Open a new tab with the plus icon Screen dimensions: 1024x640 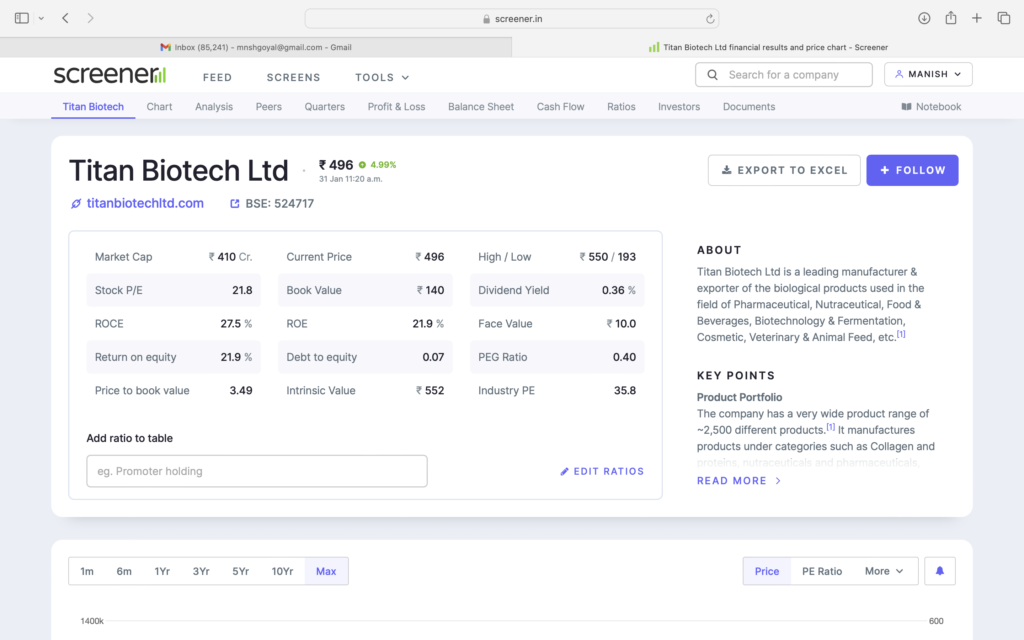pyautogui.click(x=976, y=18)
